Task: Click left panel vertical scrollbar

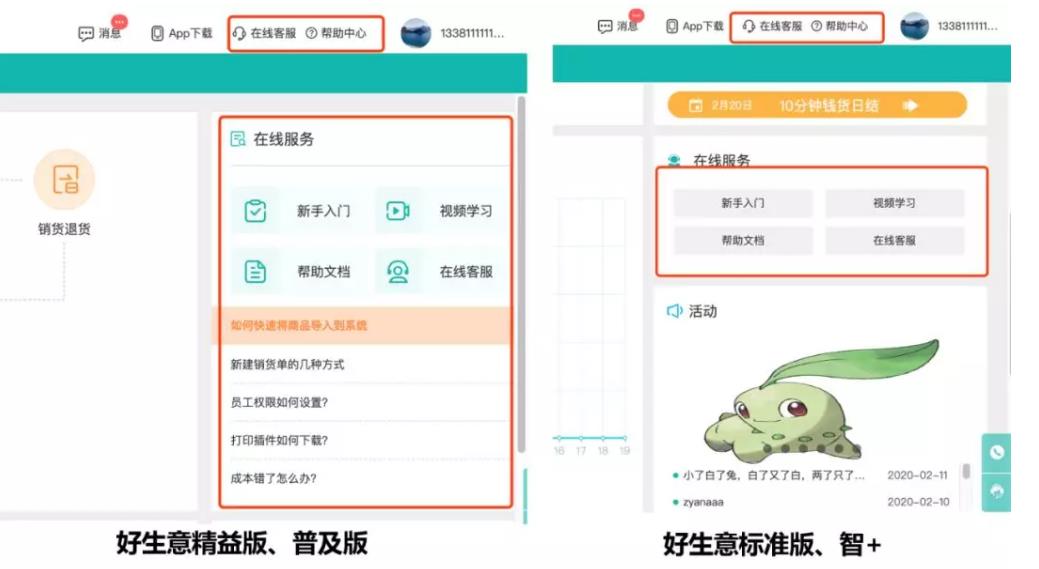Action: click(521, 274)
